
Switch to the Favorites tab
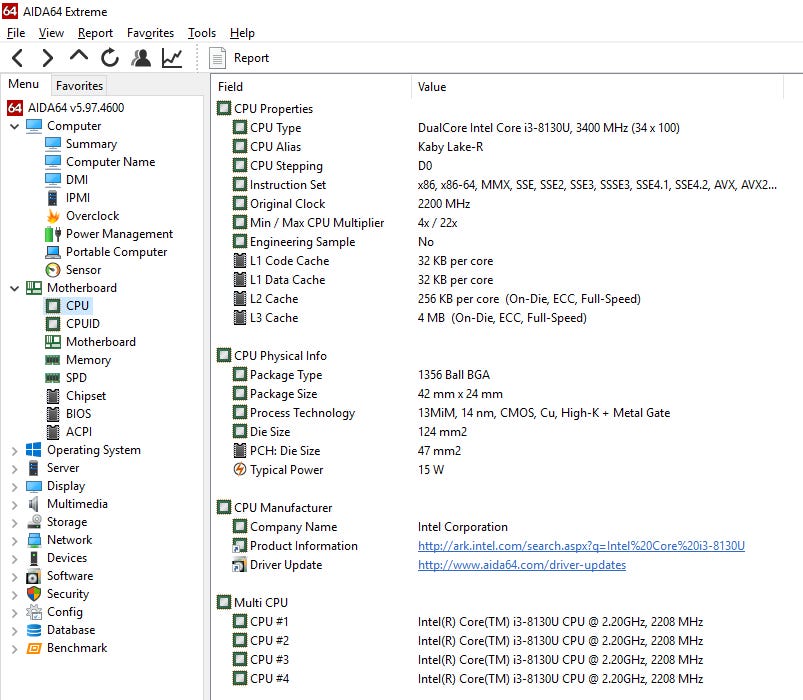[x=79, y=86]
